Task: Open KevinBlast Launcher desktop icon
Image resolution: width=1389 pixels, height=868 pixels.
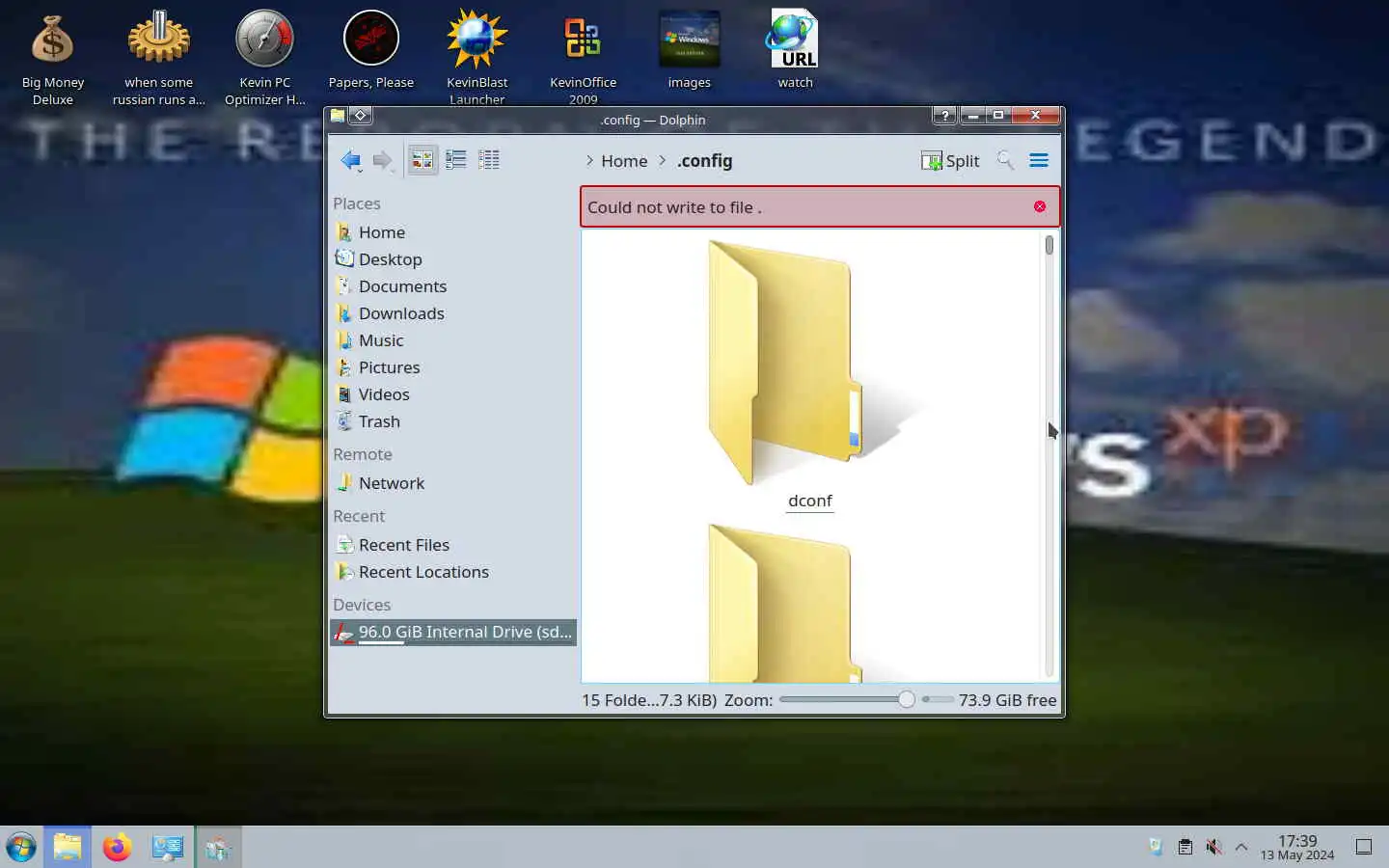Action: click(477, 58)
